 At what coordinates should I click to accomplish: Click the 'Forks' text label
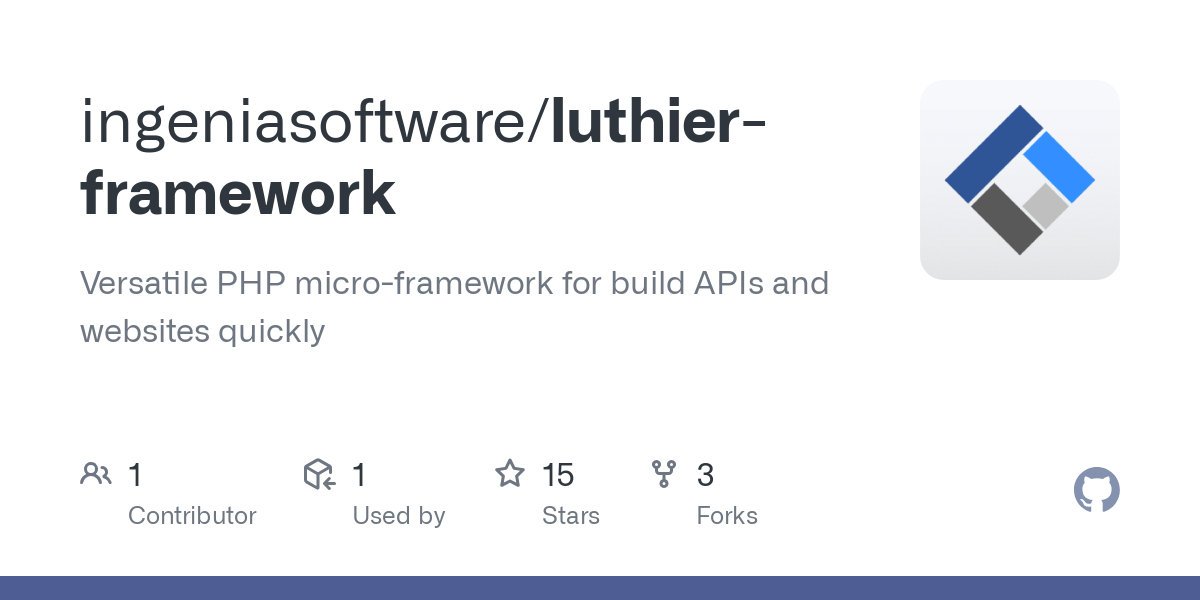(x=727, y=515)
